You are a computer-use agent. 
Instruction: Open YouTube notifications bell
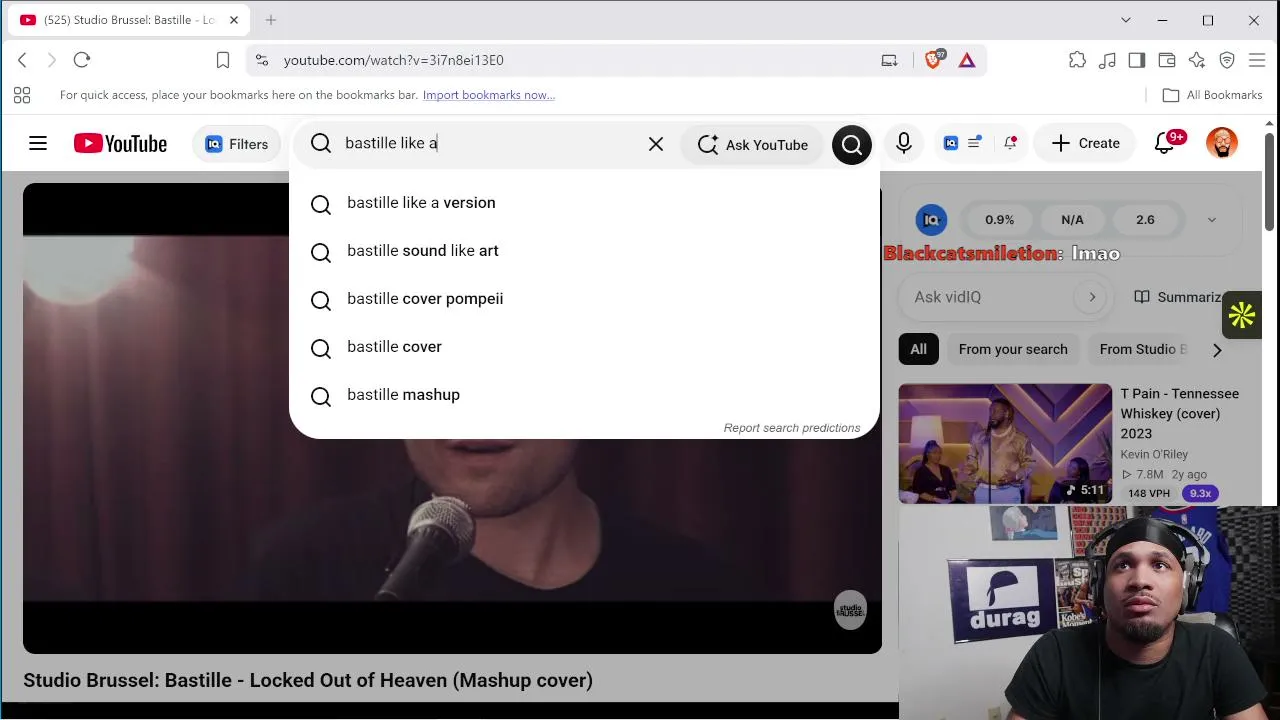[1165, 143]
